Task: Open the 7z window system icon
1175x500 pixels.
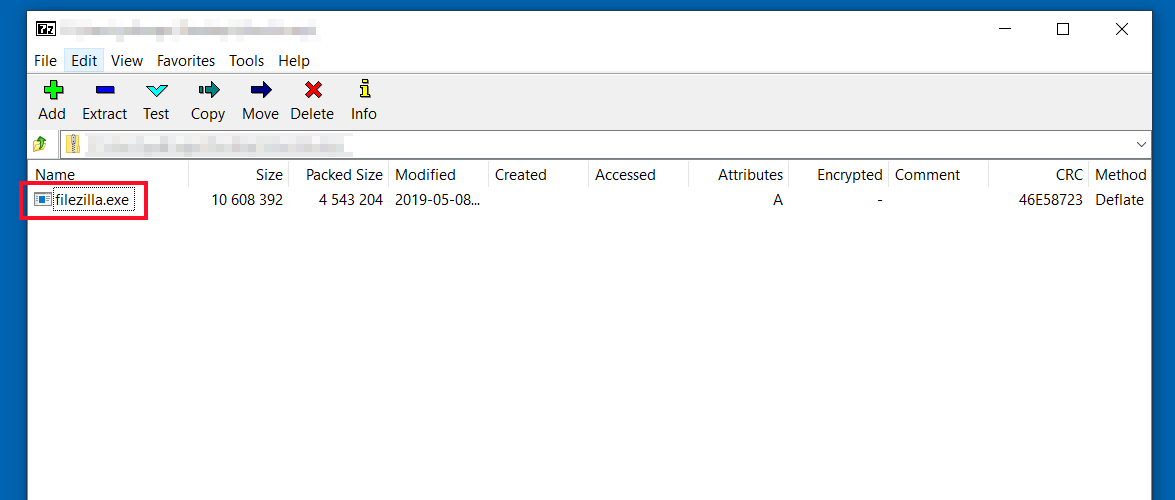Action: tap(44, 29)
